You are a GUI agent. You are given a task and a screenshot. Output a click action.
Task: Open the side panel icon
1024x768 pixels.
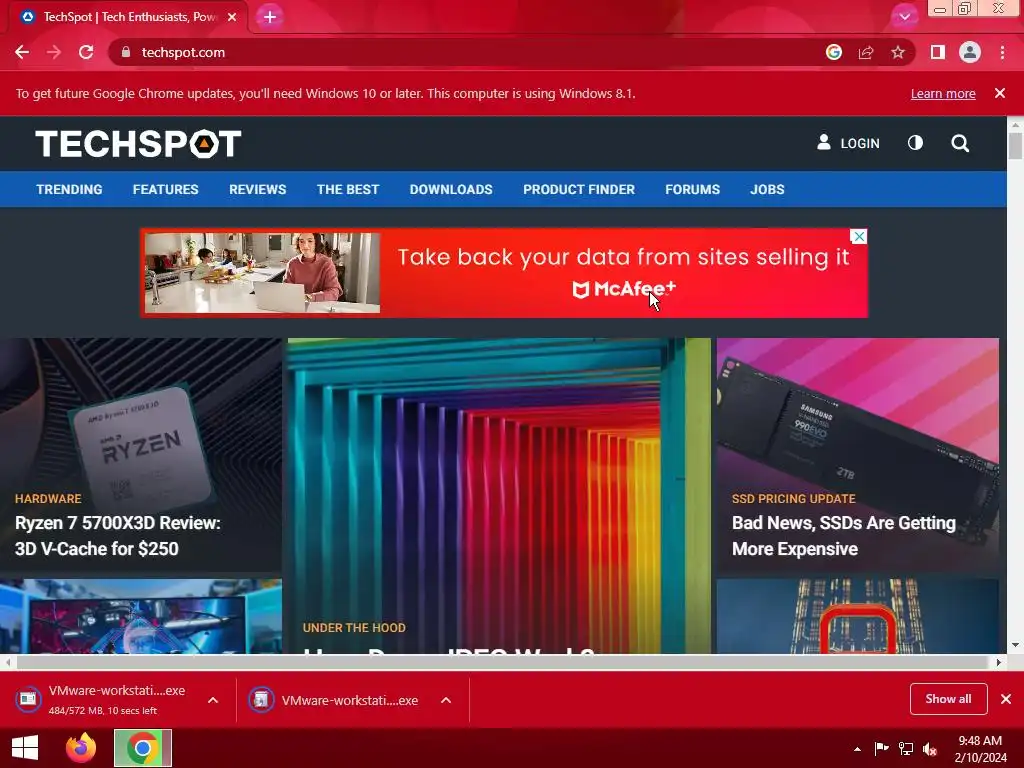point(938,52)
